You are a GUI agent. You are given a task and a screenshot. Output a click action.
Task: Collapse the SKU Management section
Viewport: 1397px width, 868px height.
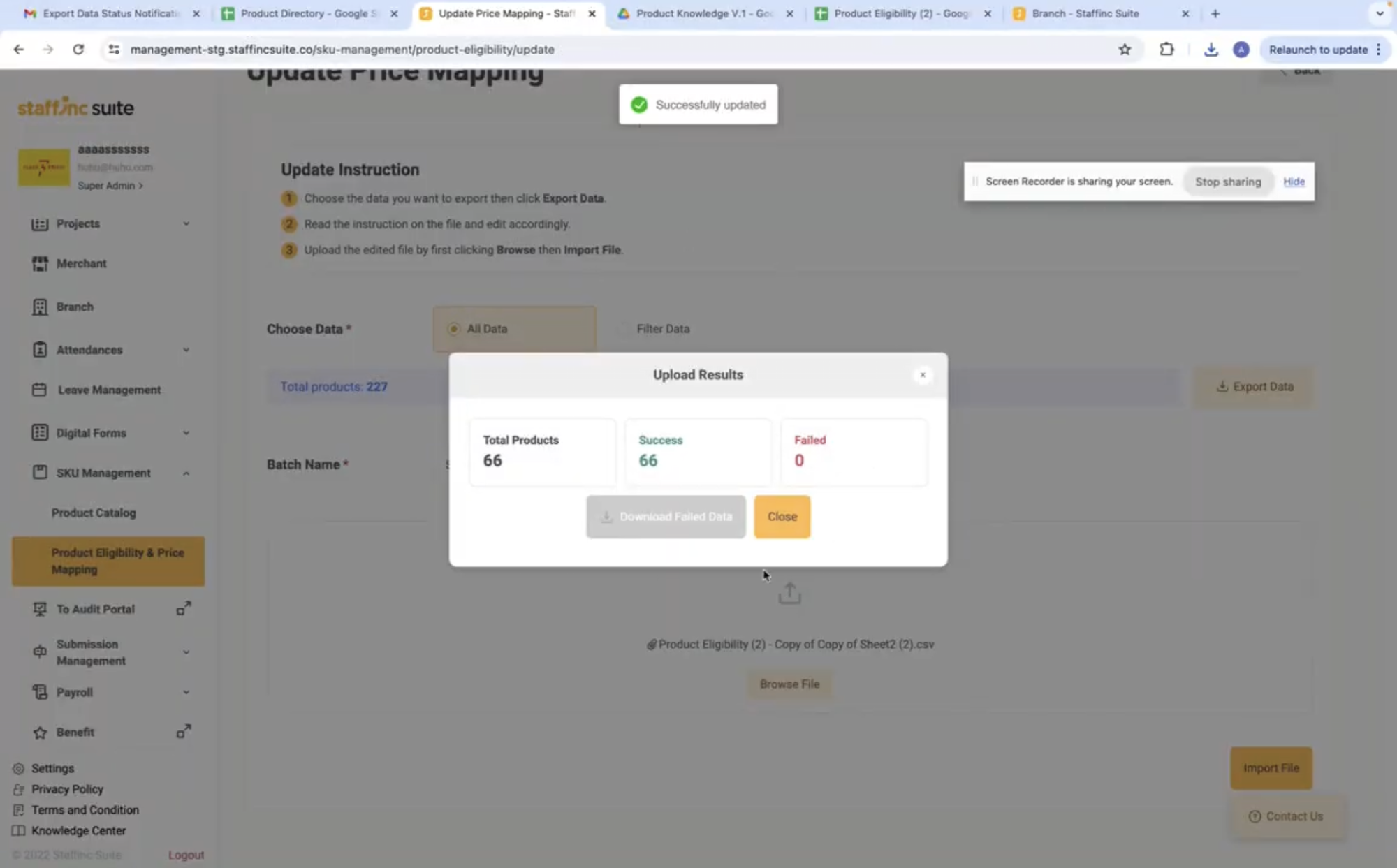pos(186,473)
